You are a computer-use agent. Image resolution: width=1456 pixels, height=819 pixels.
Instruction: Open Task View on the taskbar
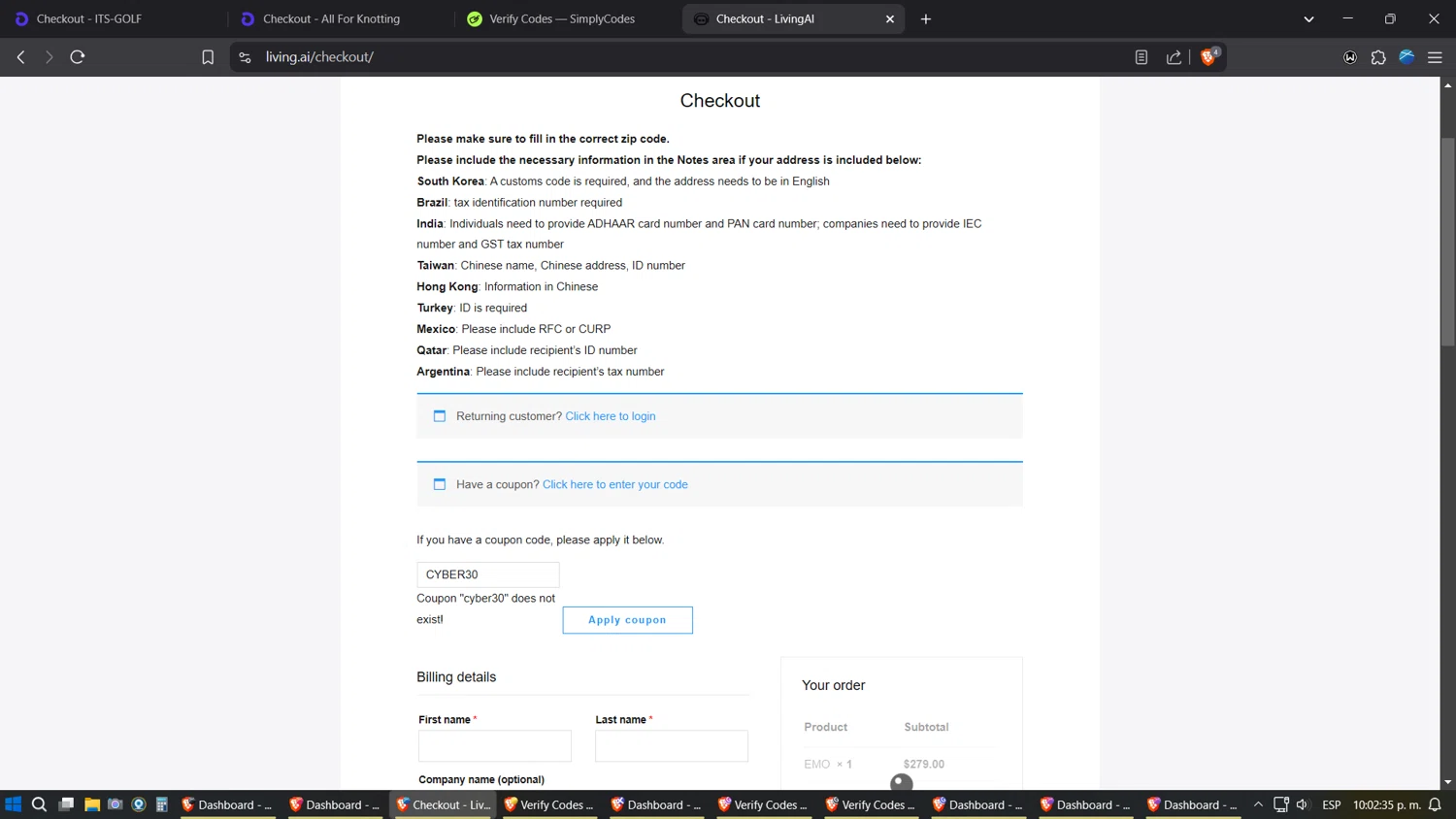66,804
